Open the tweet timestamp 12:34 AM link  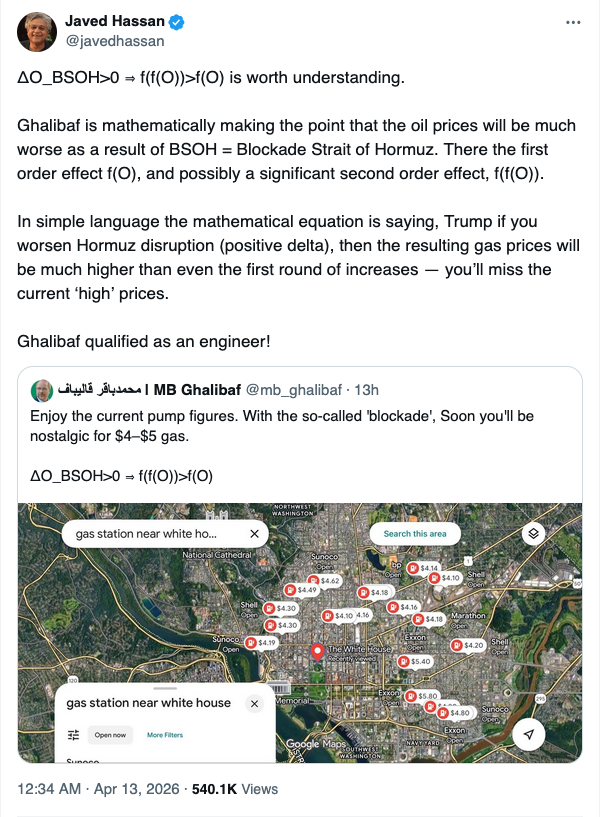click(50, 789)
